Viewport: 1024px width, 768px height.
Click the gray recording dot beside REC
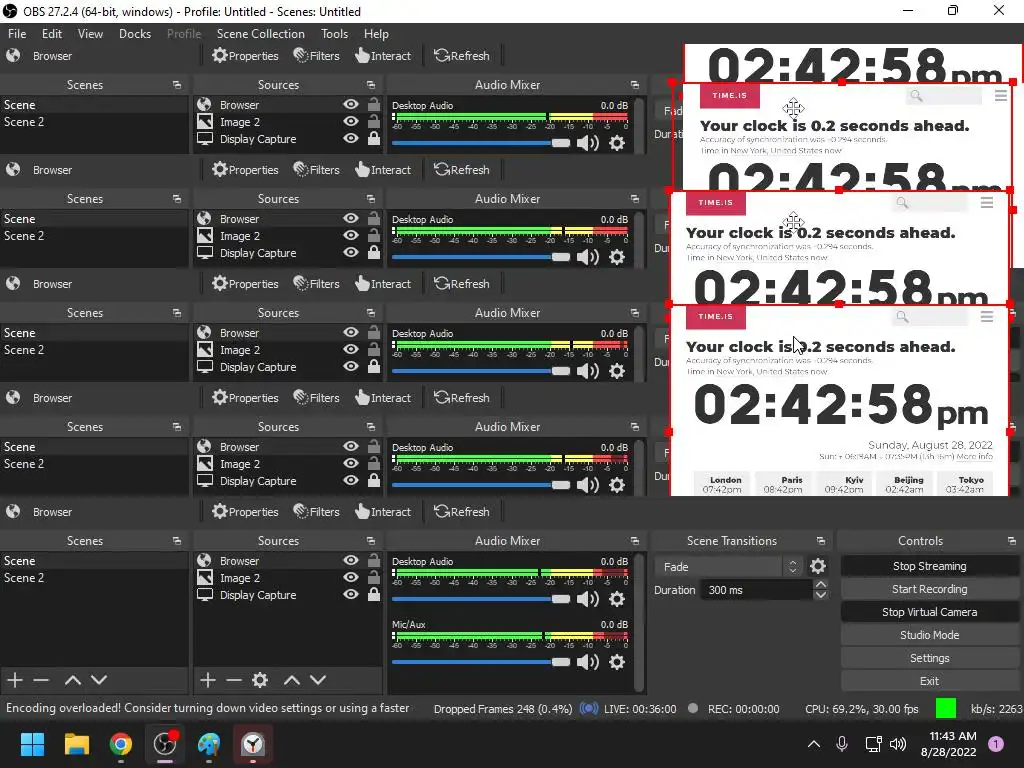[693, 708]
